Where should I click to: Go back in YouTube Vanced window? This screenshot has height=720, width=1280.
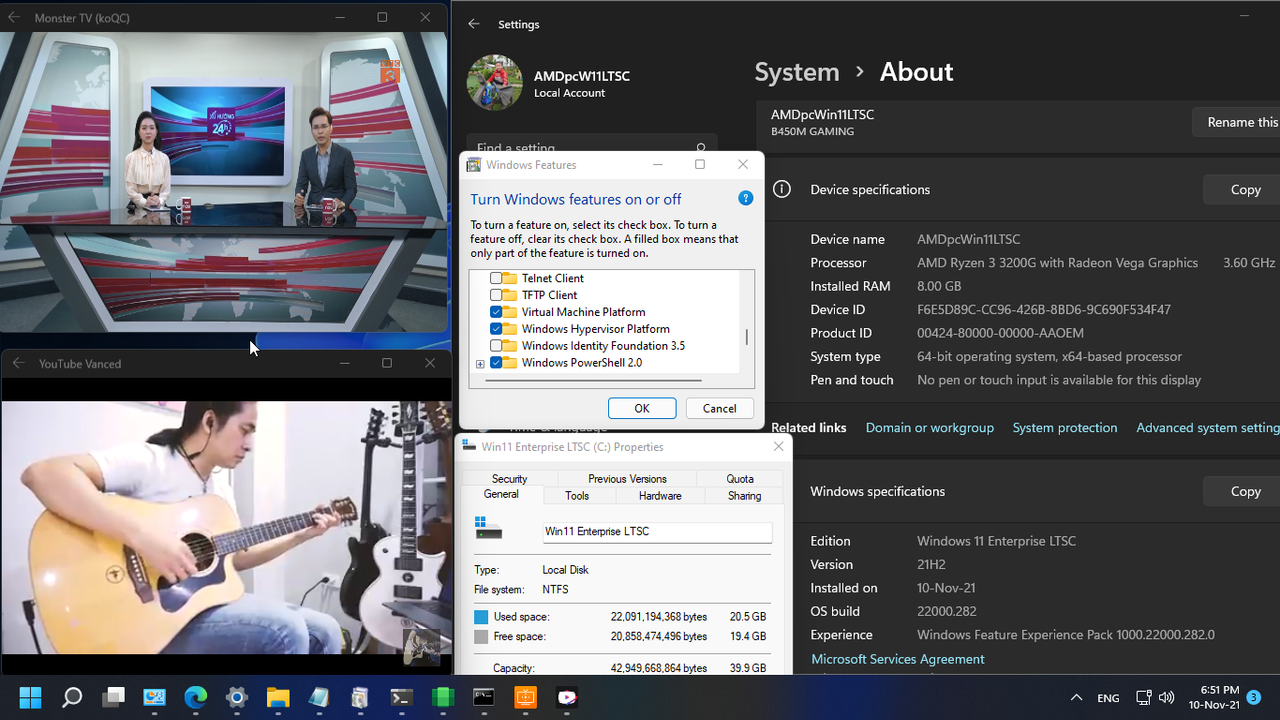click(x=18, y=363)
